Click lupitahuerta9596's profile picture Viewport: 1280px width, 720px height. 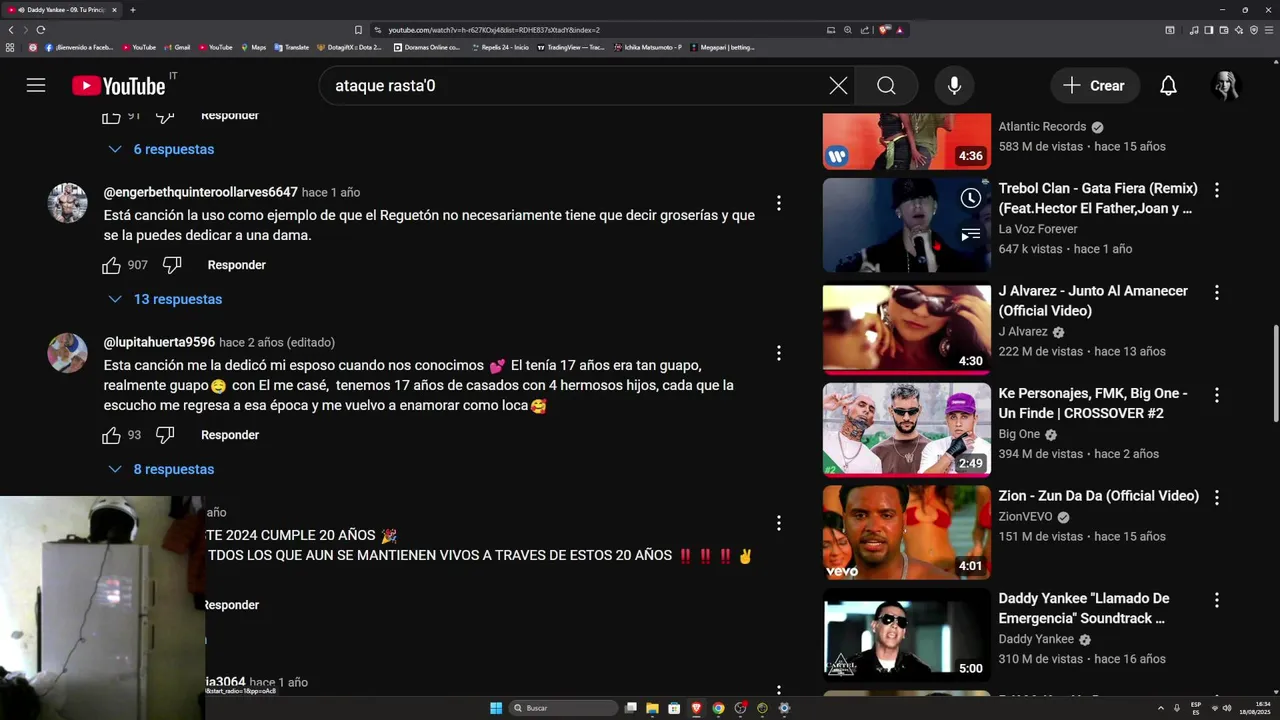coord(68,353)
